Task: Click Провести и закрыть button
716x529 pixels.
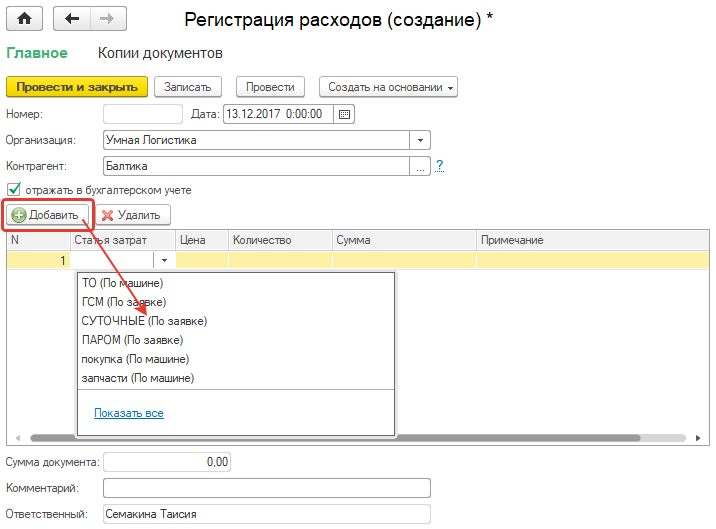Action: coord(77,87)
